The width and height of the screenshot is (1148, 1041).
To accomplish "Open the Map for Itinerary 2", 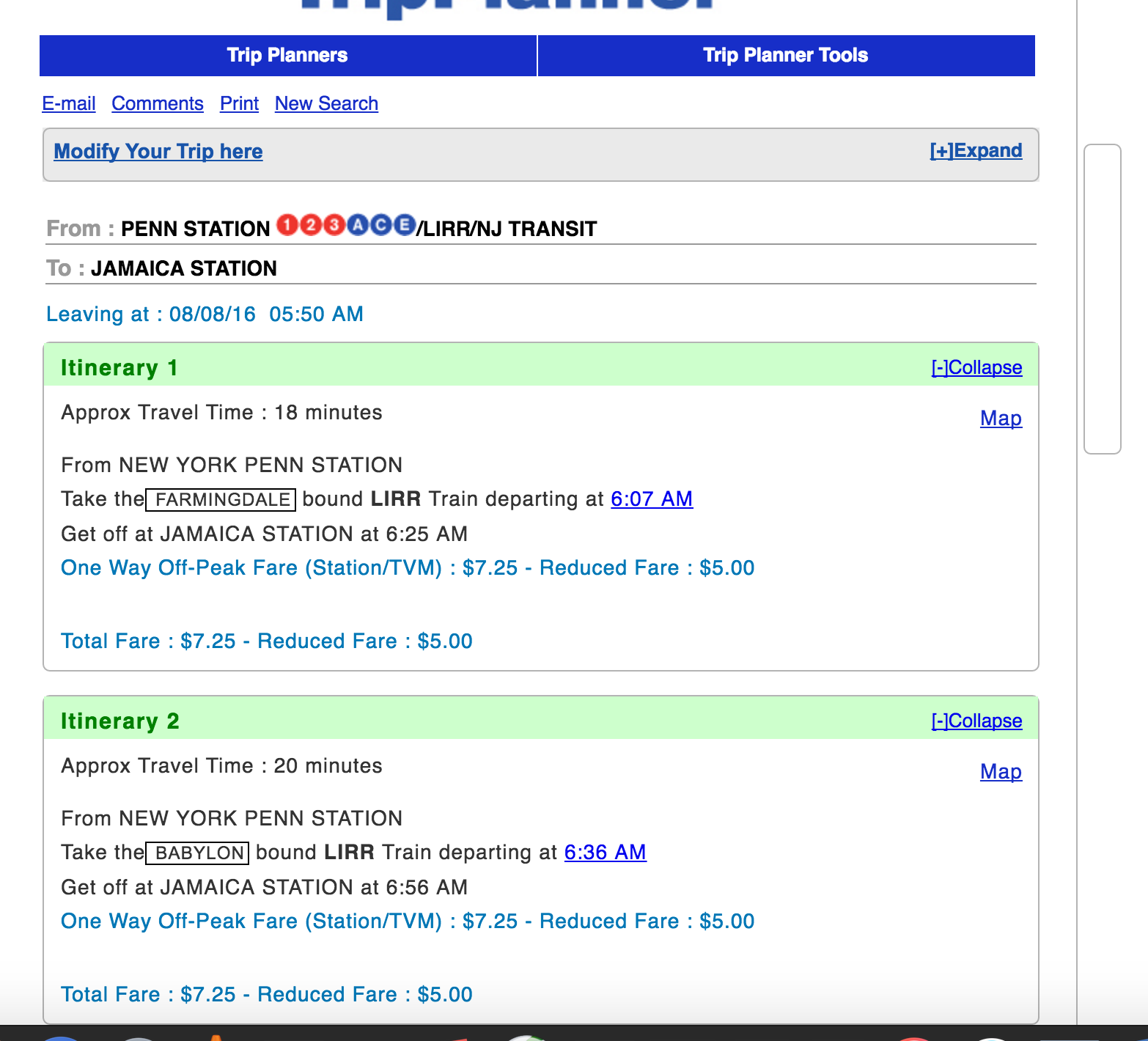I will [x=1001, y=771].
